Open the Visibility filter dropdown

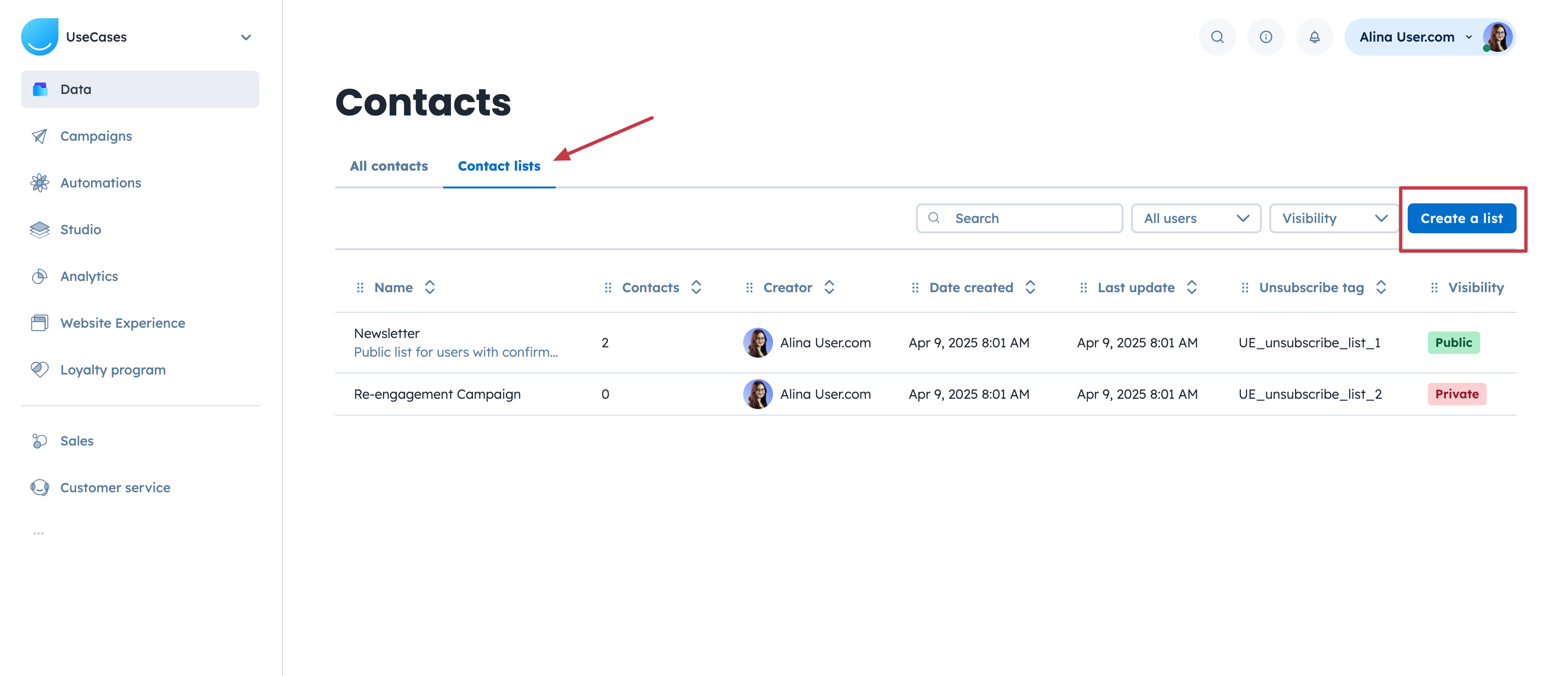point(1334,218)
